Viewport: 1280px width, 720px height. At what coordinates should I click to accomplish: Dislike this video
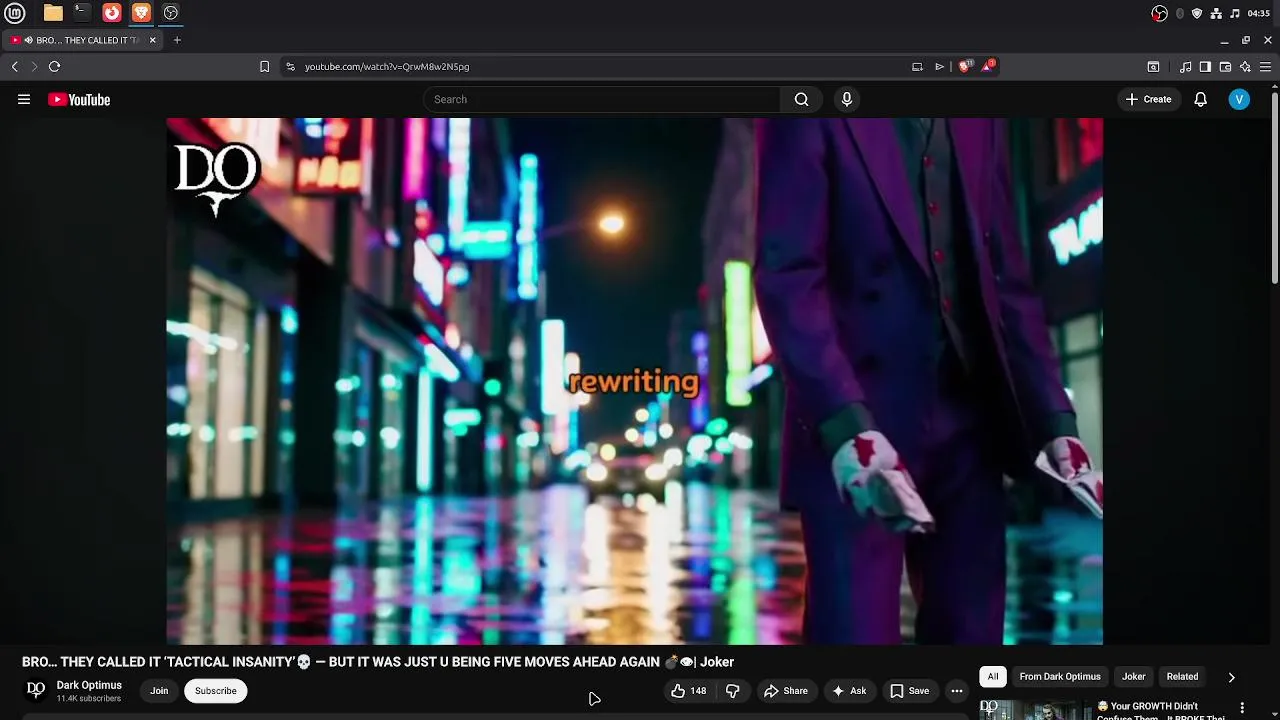(733, 691)
